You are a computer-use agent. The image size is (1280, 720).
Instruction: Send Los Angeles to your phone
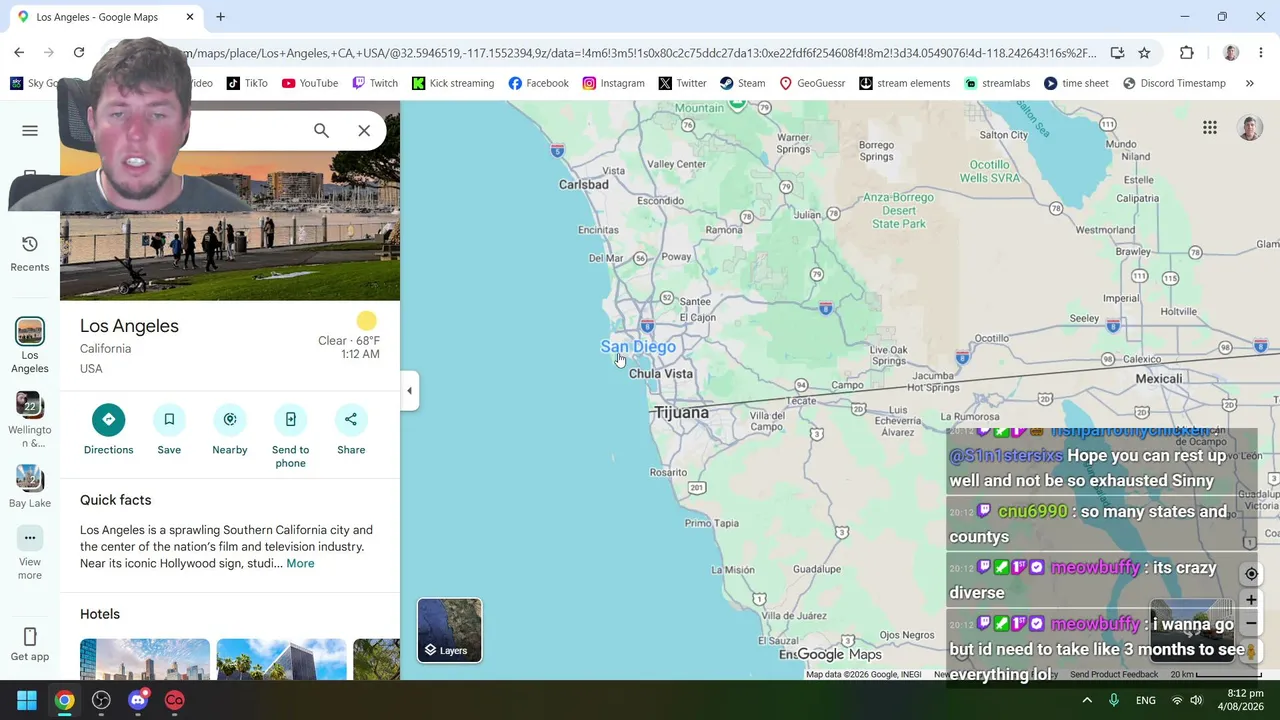[x=290, y=436]
